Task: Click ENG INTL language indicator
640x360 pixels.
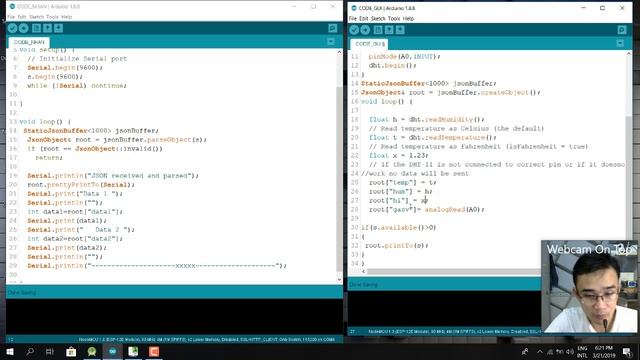Action: click(x=582, y=351)
